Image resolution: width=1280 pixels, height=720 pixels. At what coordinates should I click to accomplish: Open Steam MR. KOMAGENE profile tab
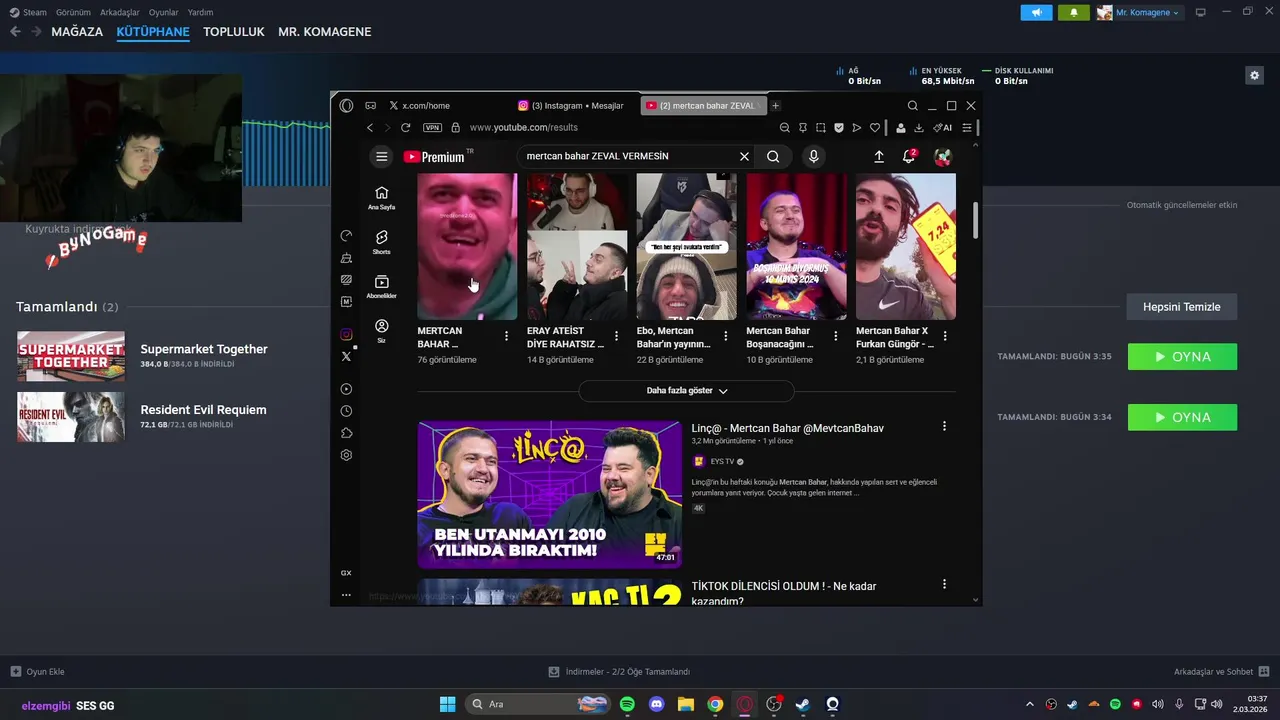click(x=325, y=31)
